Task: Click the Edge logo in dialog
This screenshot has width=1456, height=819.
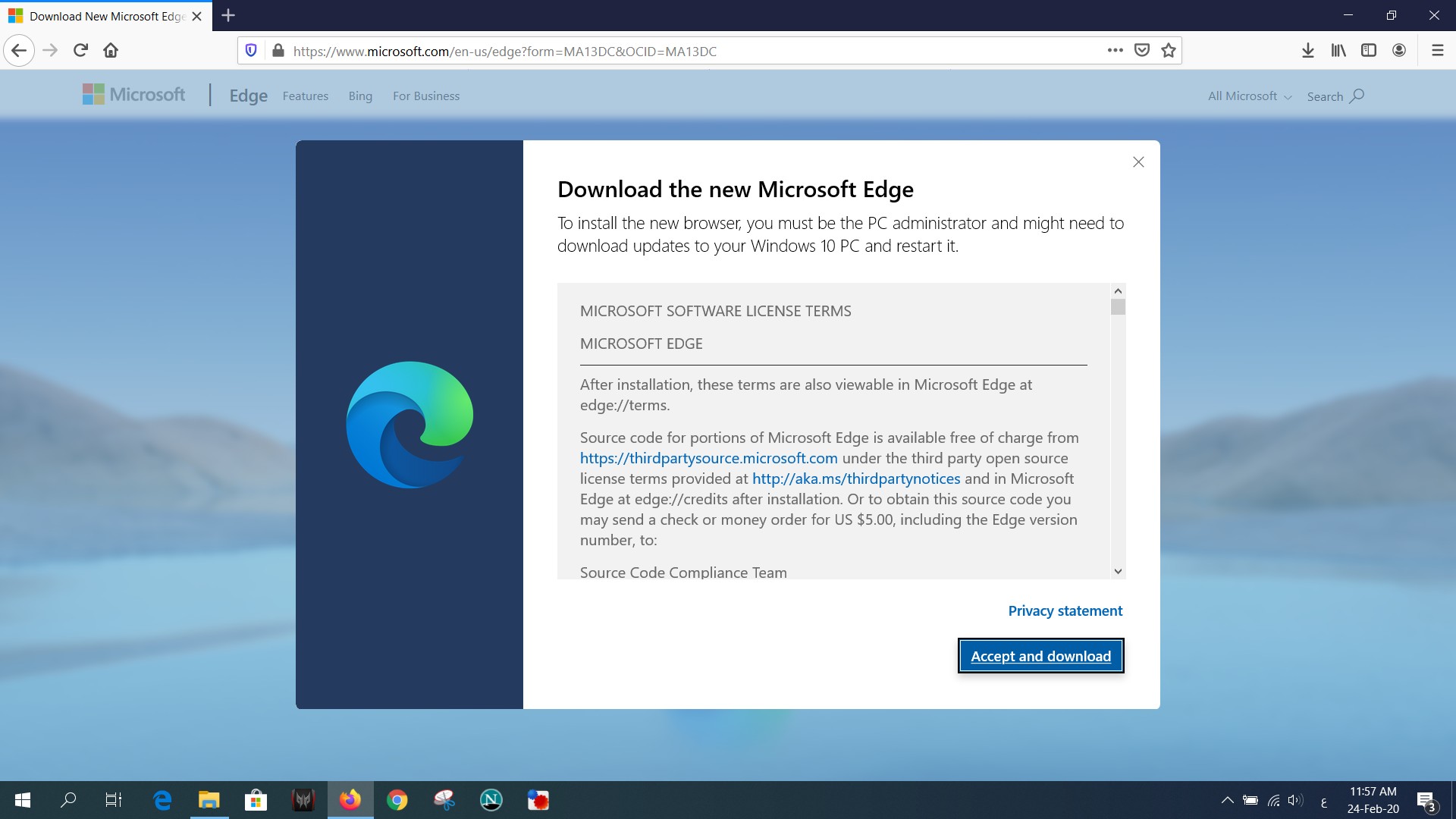Action: (x=409, y=425)
